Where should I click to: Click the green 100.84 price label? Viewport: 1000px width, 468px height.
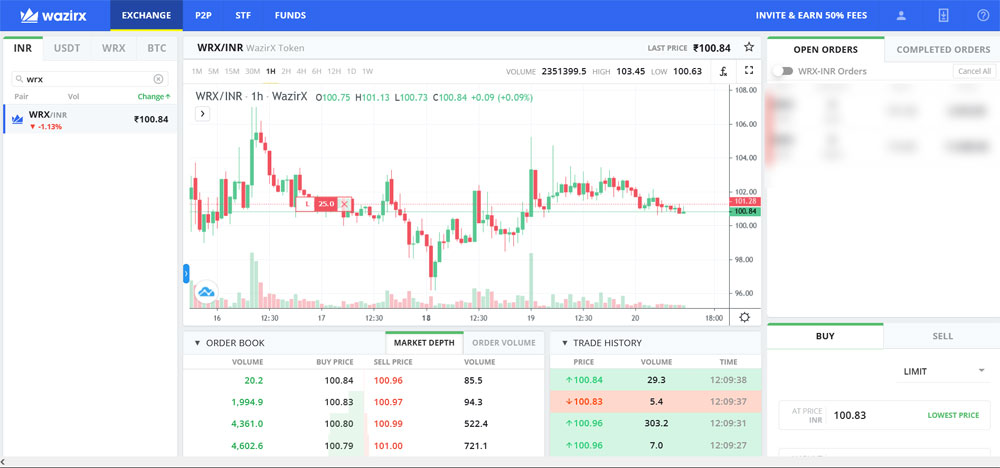click(x=744, y=211)
